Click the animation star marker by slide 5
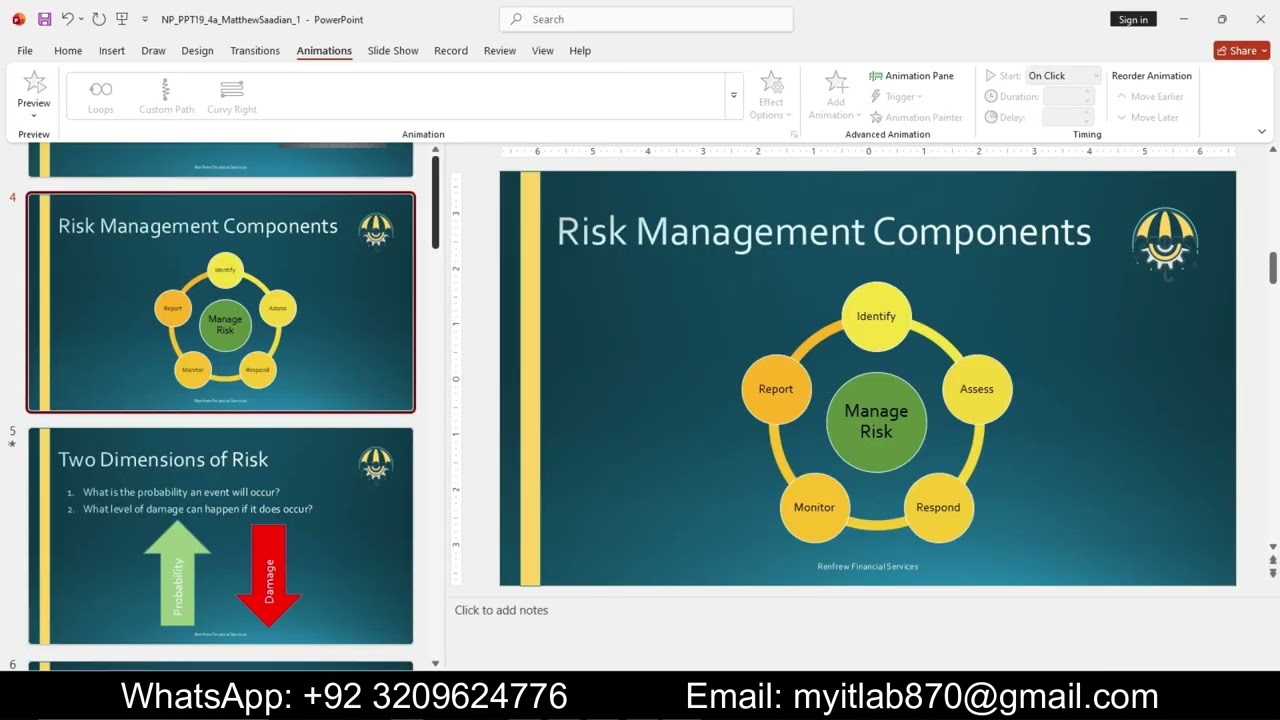This screenshot has width=1280, height=720. pyautogui.click(x=13, y=444)
